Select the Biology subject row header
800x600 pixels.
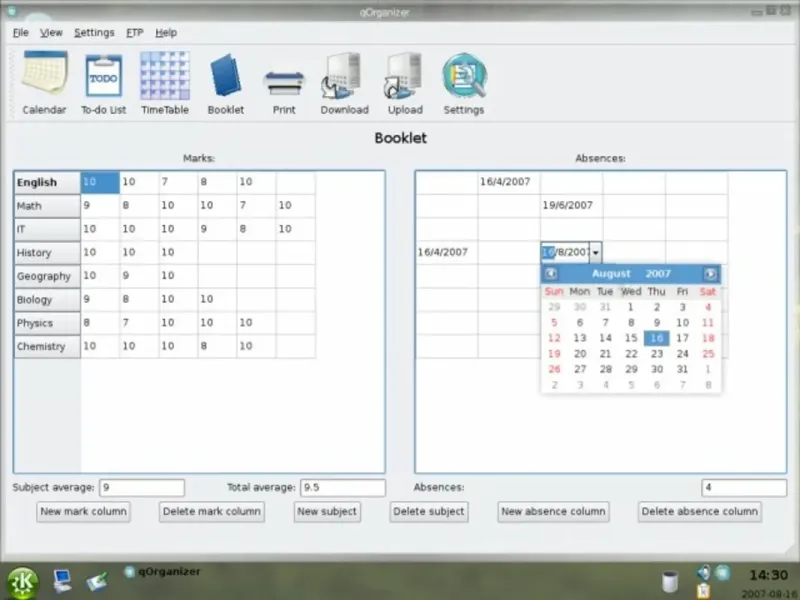pos(47,300)
